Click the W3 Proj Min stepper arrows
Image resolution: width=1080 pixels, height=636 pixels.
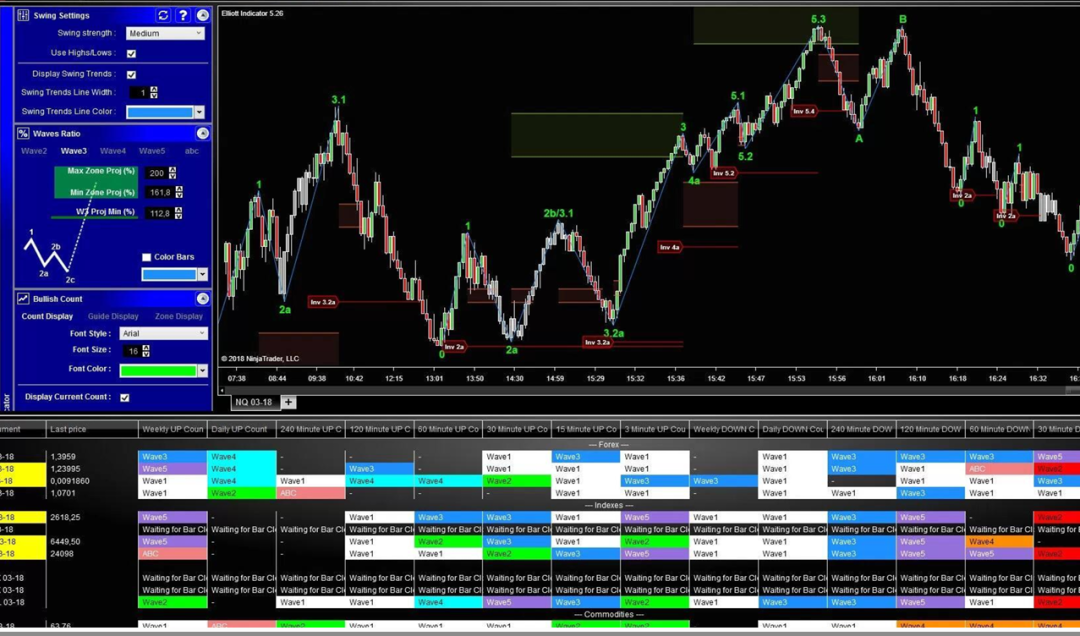pos(179,214)
